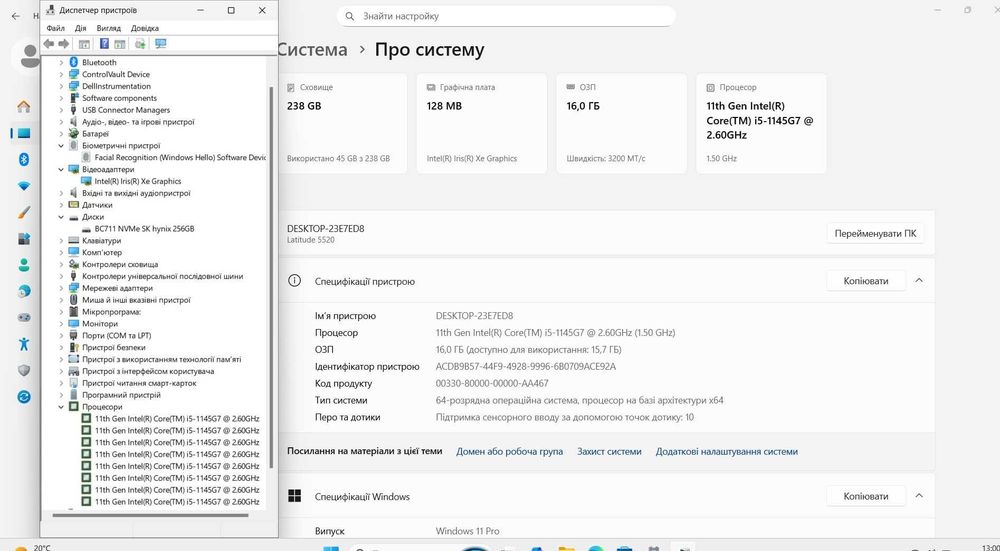Click Device Manager vertical scrollbar
1000x551 pixels.
coord(272,277)
